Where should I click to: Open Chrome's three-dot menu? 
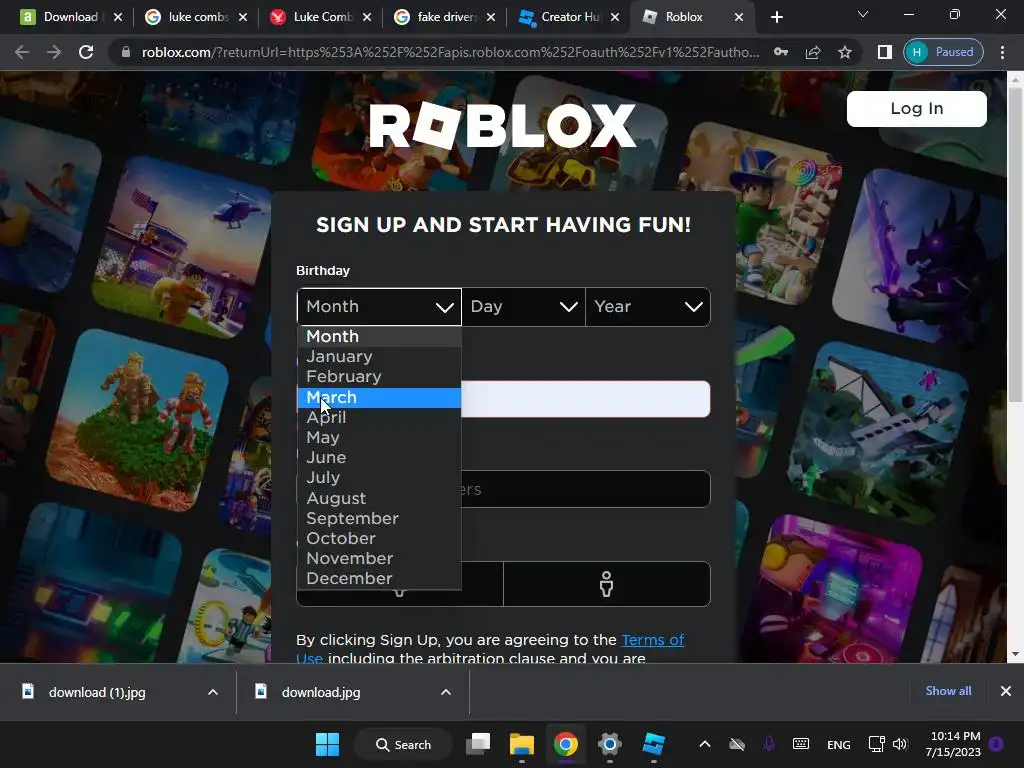pyautogui.click(x=1002, y=52)
